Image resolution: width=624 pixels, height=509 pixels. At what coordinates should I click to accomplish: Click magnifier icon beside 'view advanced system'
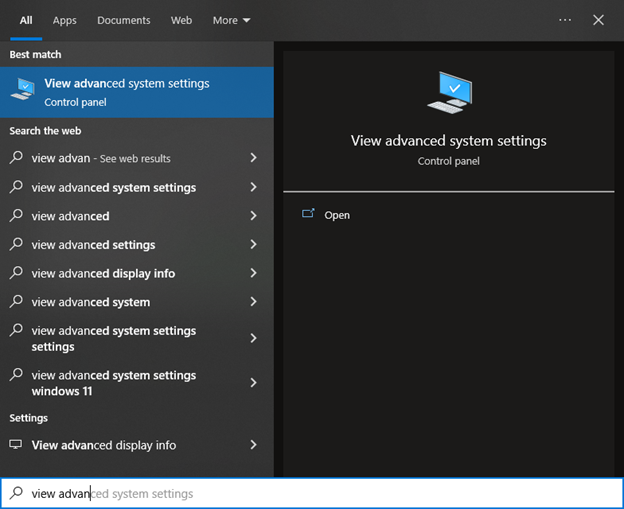pyautogui.click(x=16, y=301)
